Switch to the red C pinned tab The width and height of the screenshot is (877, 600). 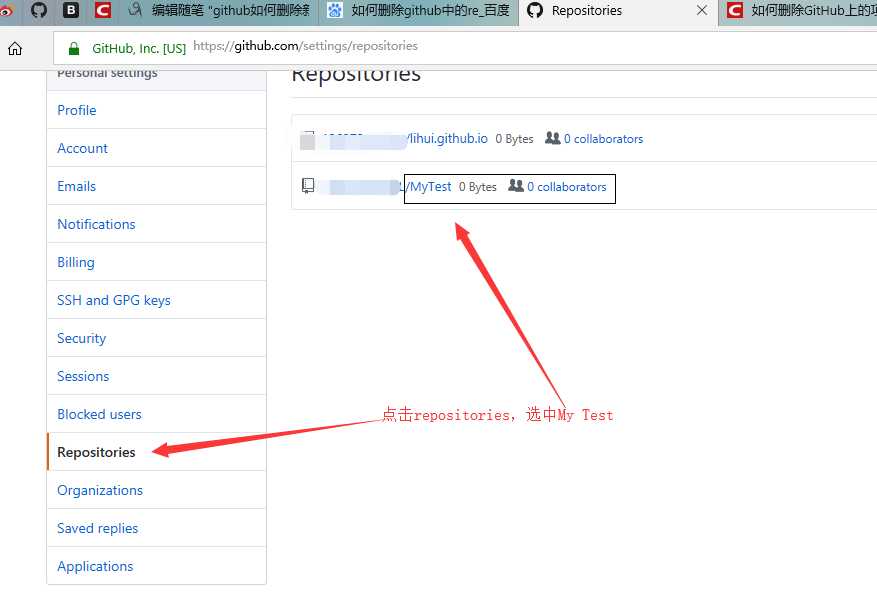(x=102, y=10)
